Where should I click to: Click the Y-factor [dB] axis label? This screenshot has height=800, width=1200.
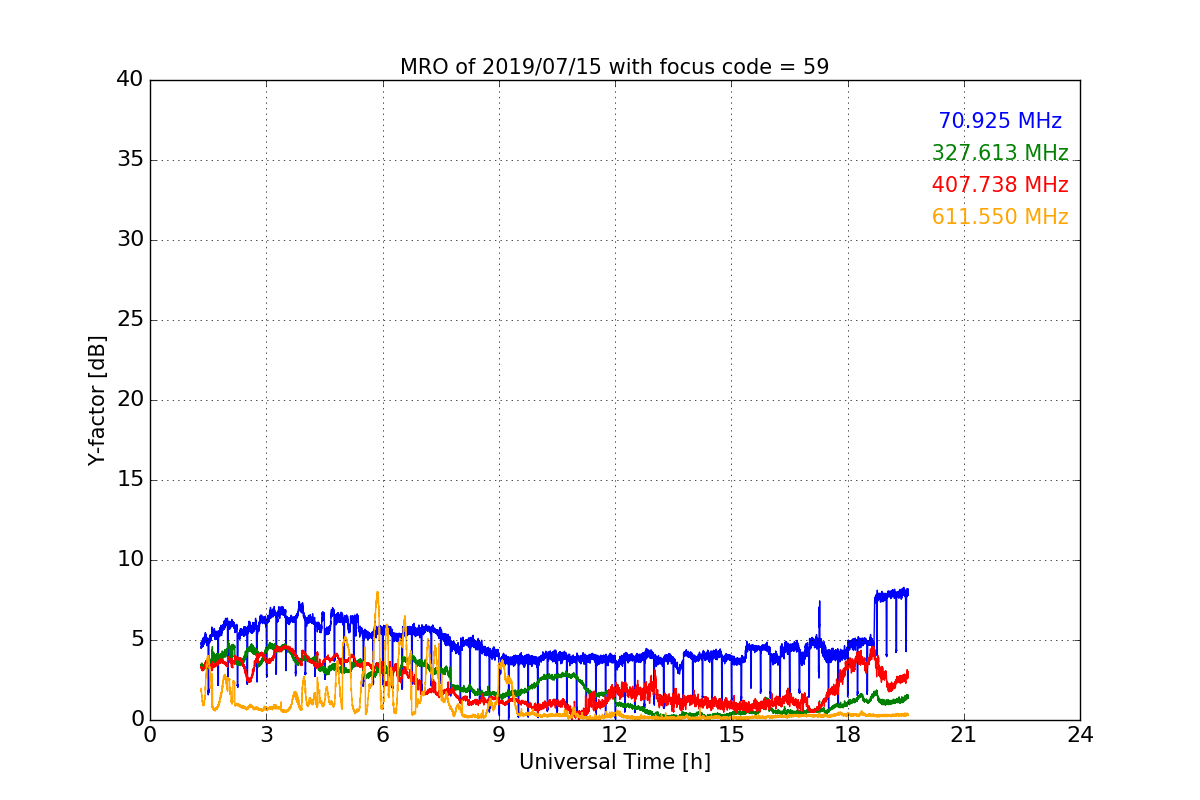pyautogui.click(x=97, y=400)
